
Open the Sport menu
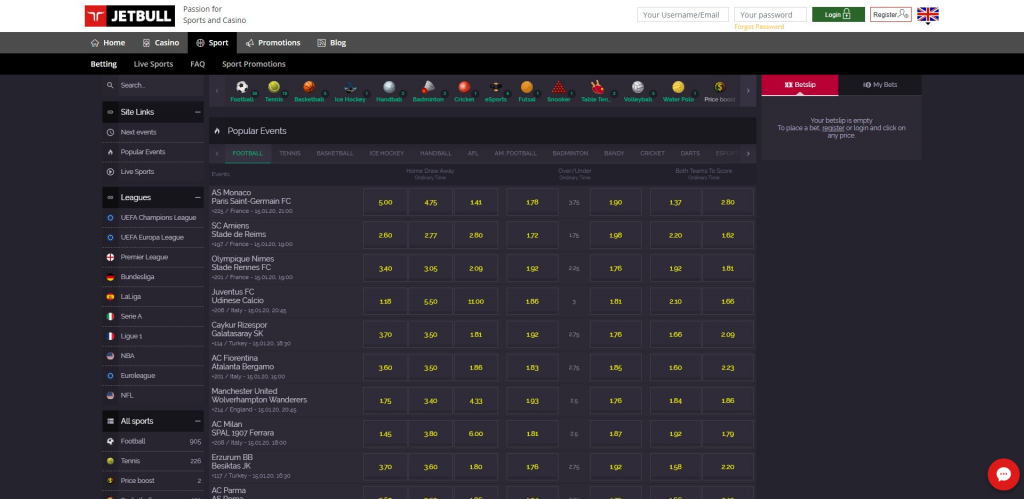[x=212, y=42]
